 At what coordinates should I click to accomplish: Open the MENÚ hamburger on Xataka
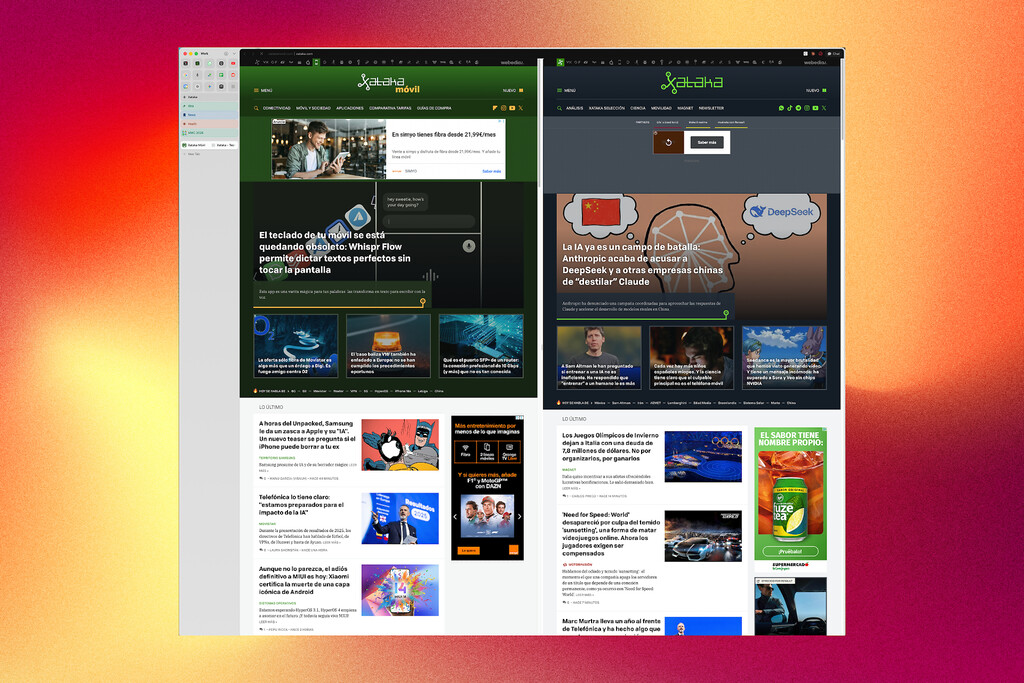(558, 89)
